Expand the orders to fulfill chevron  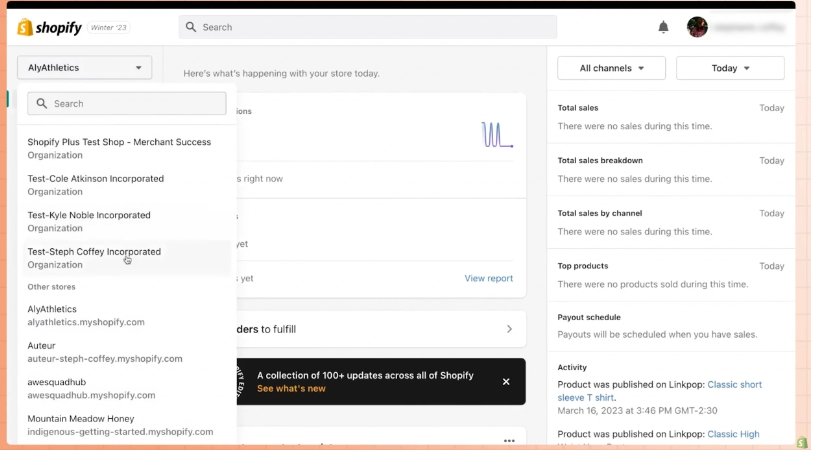[509, 329]
